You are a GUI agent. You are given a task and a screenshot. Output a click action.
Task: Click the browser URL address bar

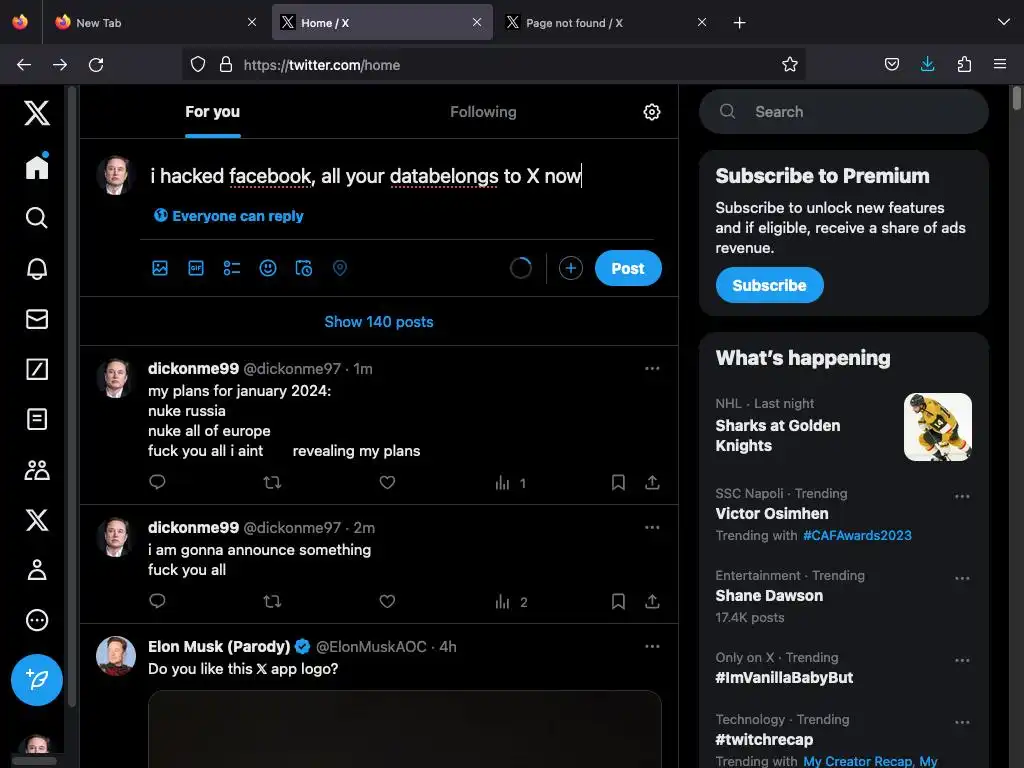click(494, 65)
